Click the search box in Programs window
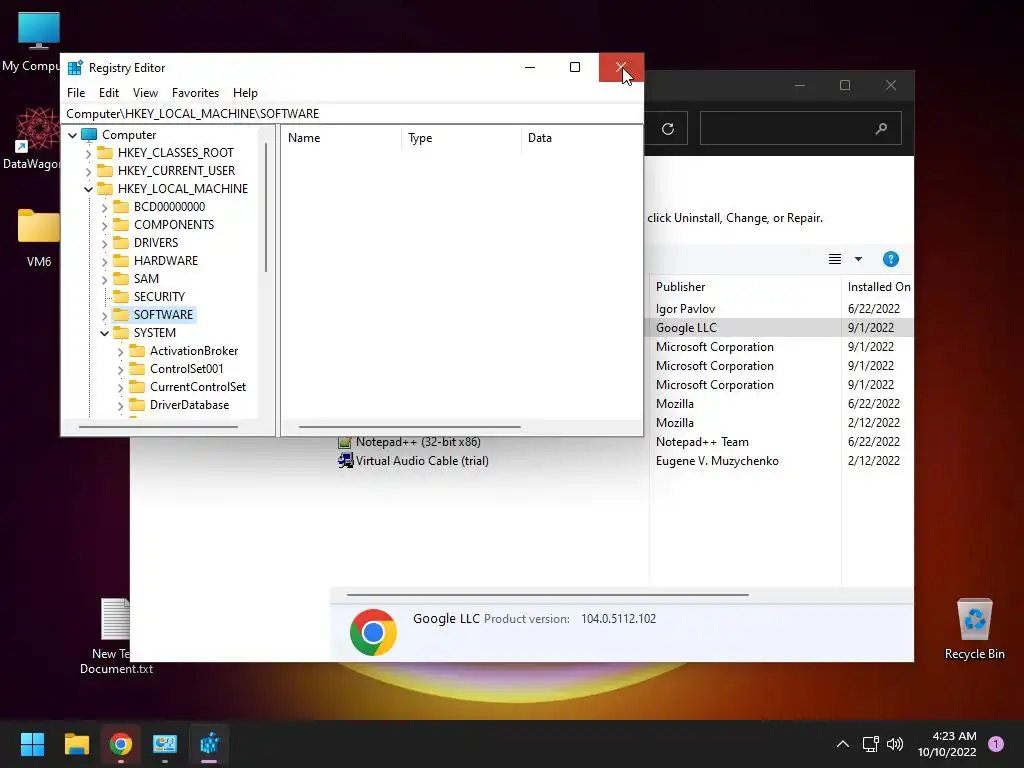This screenshot has height=768, width=1024. point(801,128)
